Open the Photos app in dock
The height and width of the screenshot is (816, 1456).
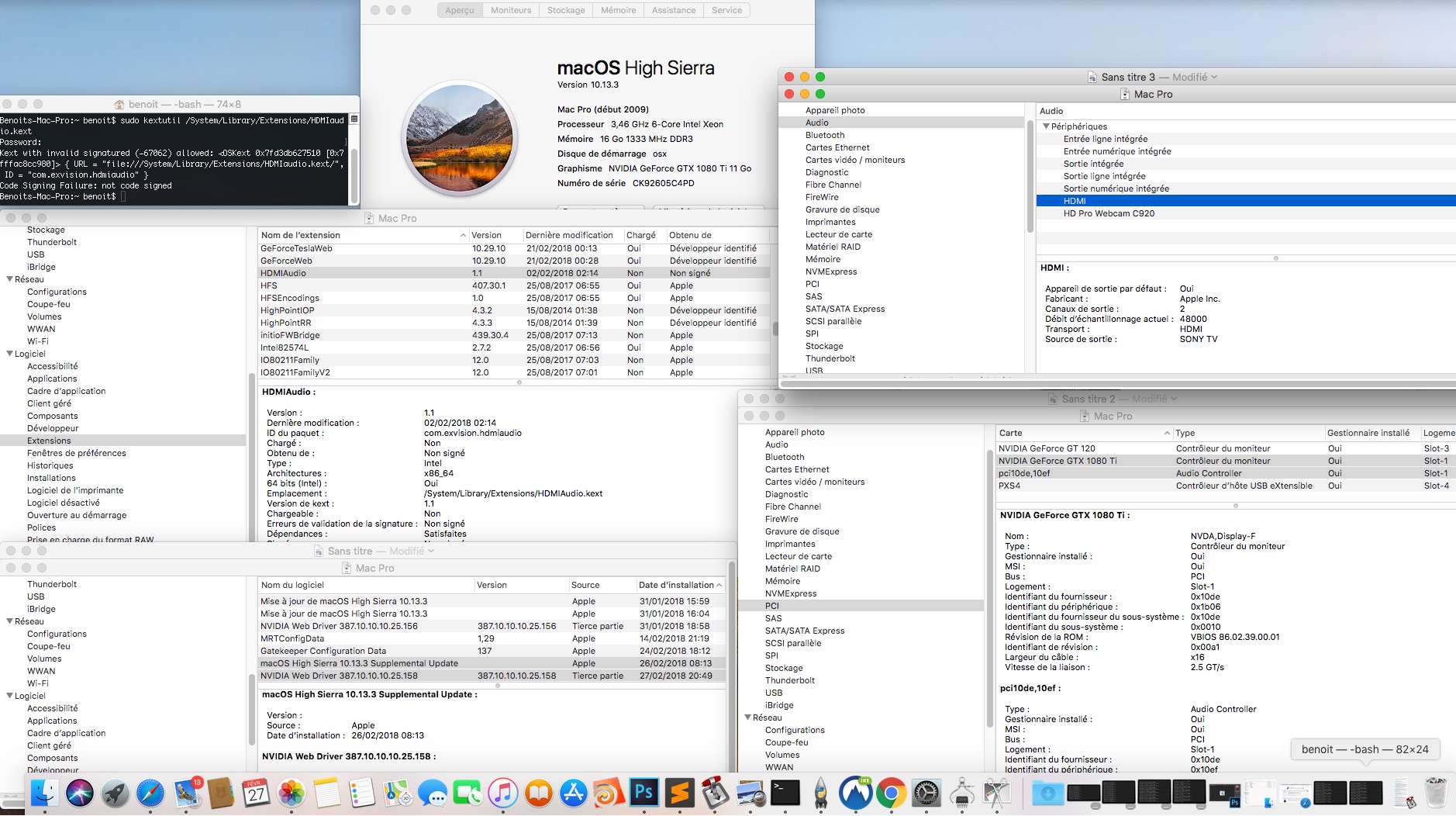(292, 794)
